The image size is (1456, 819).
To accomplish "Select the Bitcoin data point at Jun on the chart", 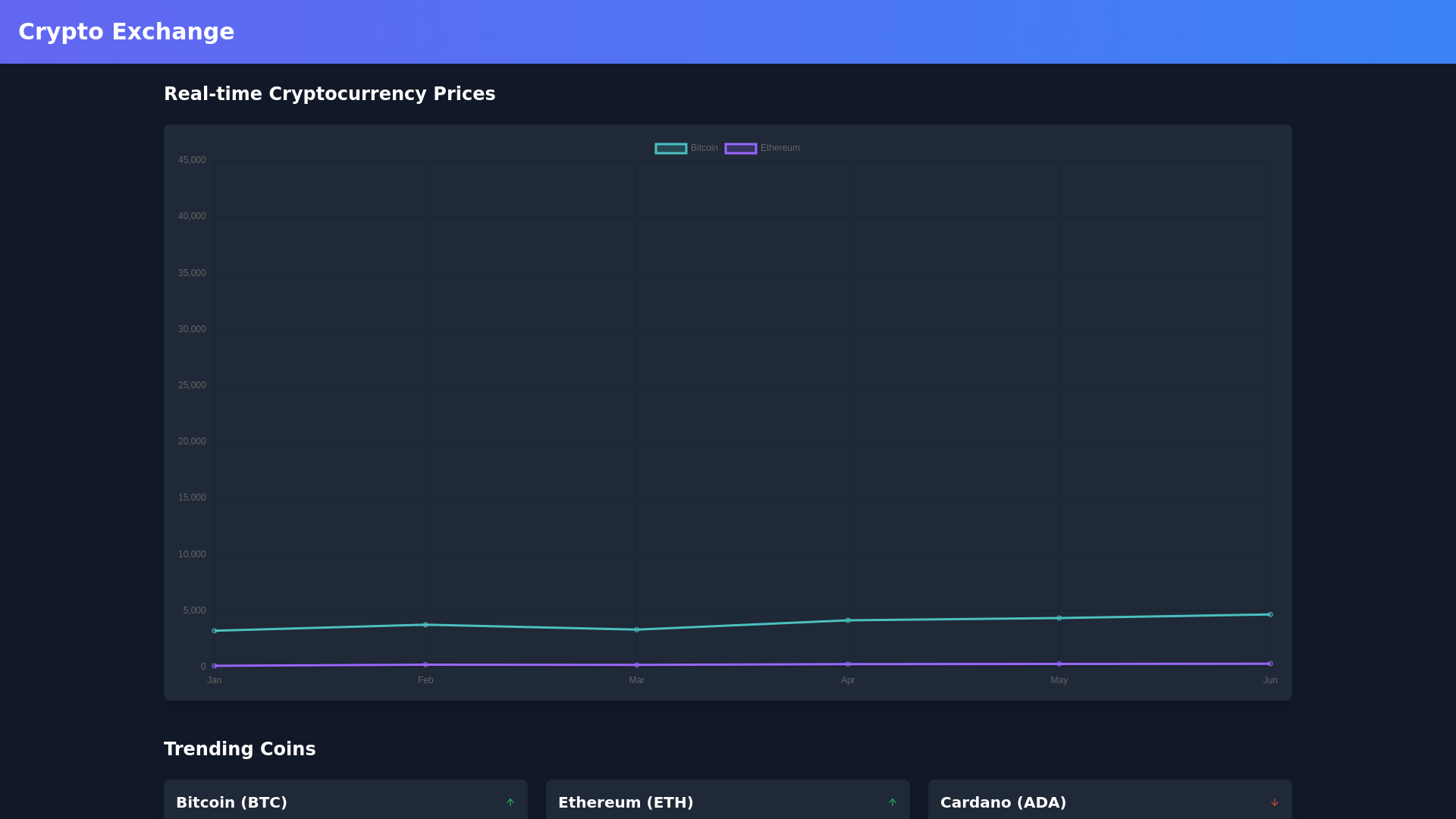I will coord(1271,613).
